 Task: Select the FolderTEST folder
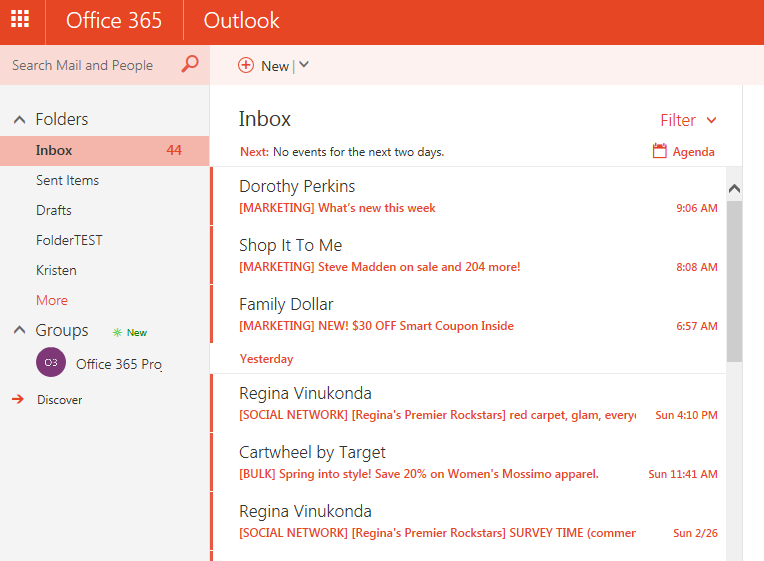click(x=69, y=240)
